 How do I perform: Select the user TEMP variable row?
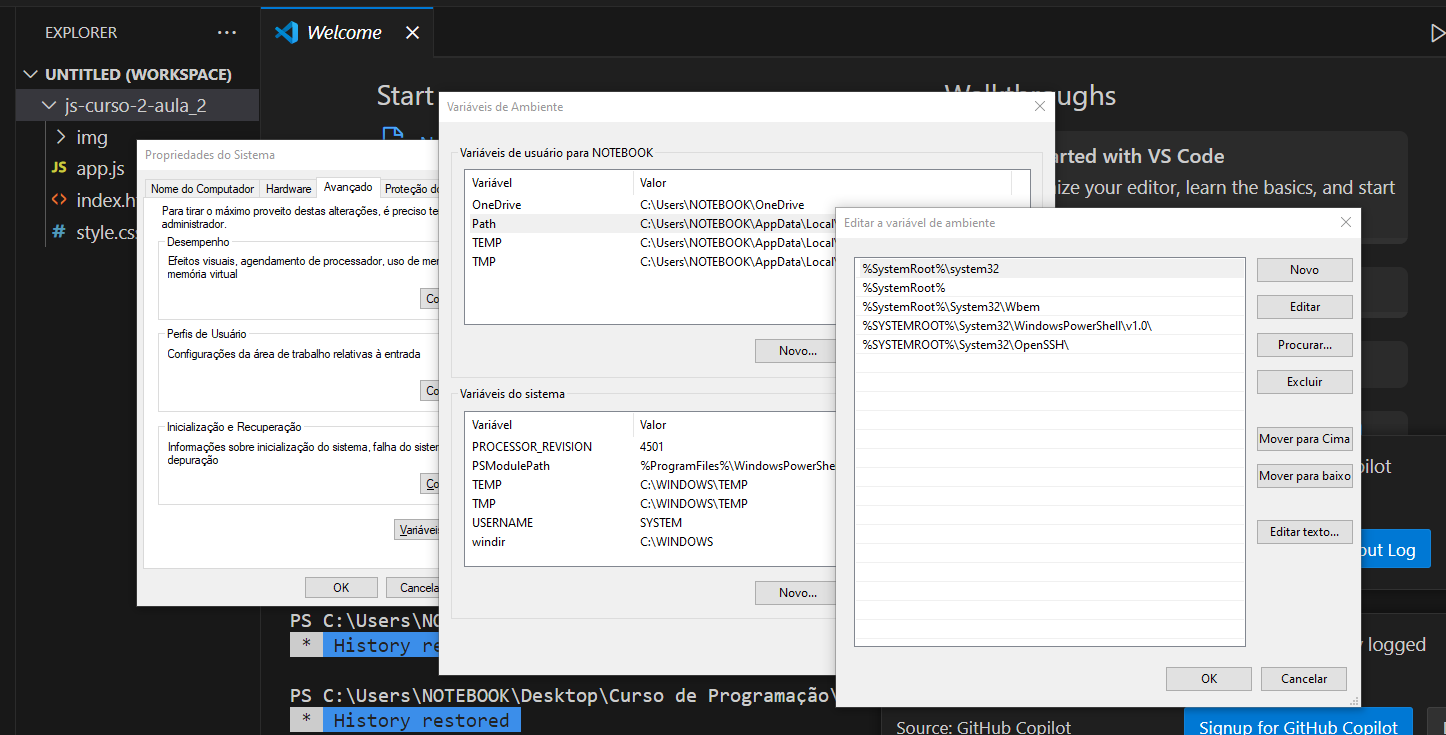(x=650, y=243)
